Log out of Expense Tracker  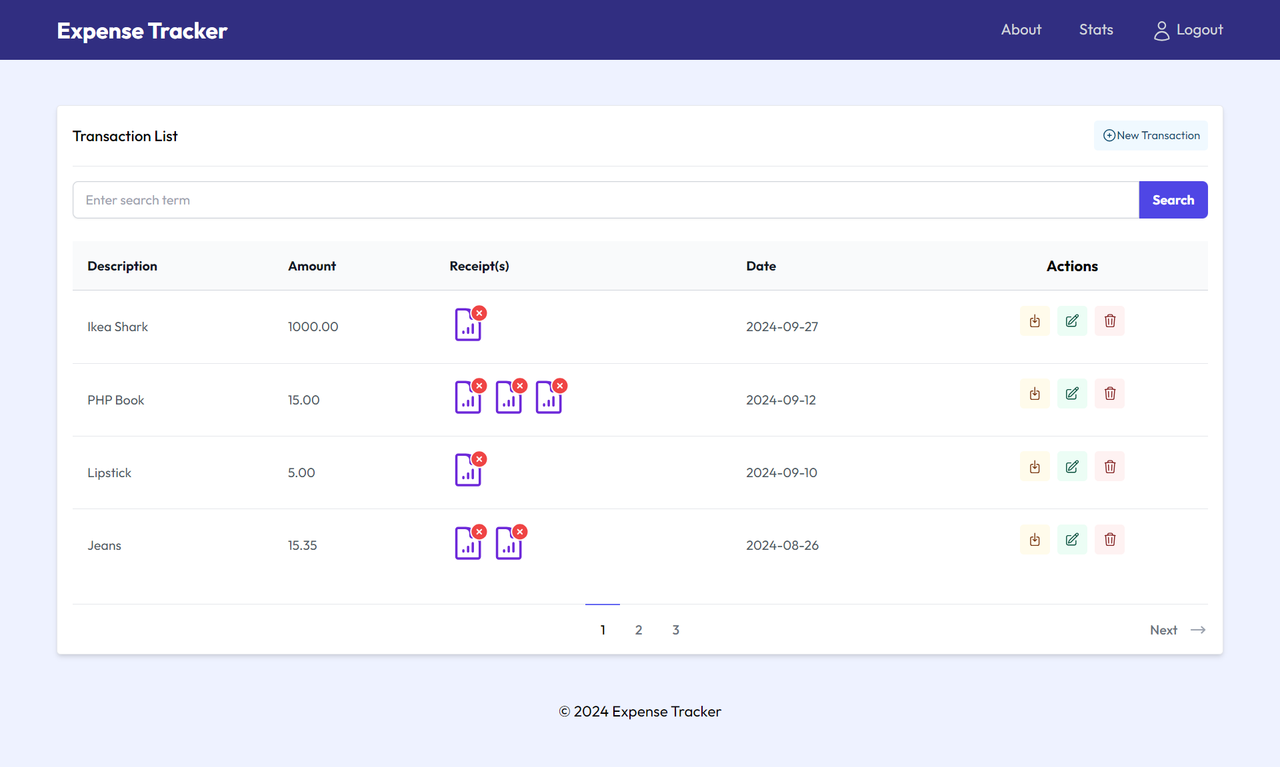click(1199, 30)
